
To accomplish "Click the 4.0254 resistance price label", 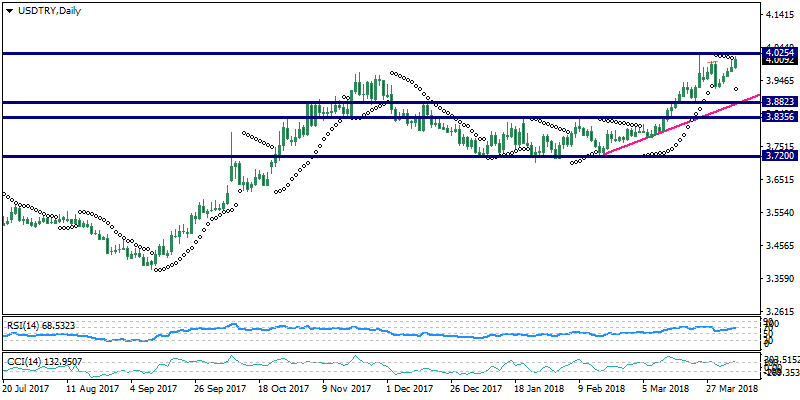I will (x=778, y=51).
